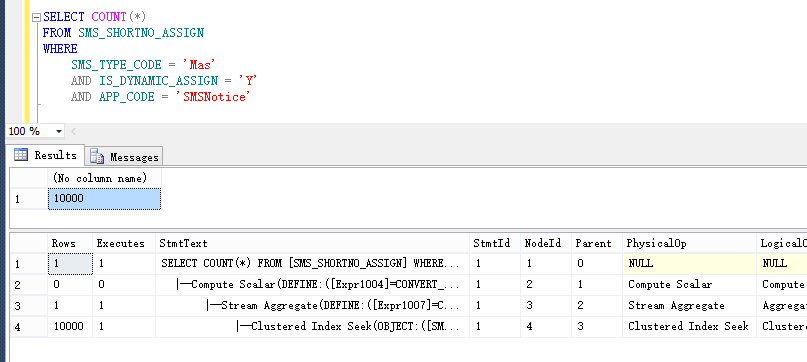
Task: Click the Executes column header
Action: click(x=124, y=243)
